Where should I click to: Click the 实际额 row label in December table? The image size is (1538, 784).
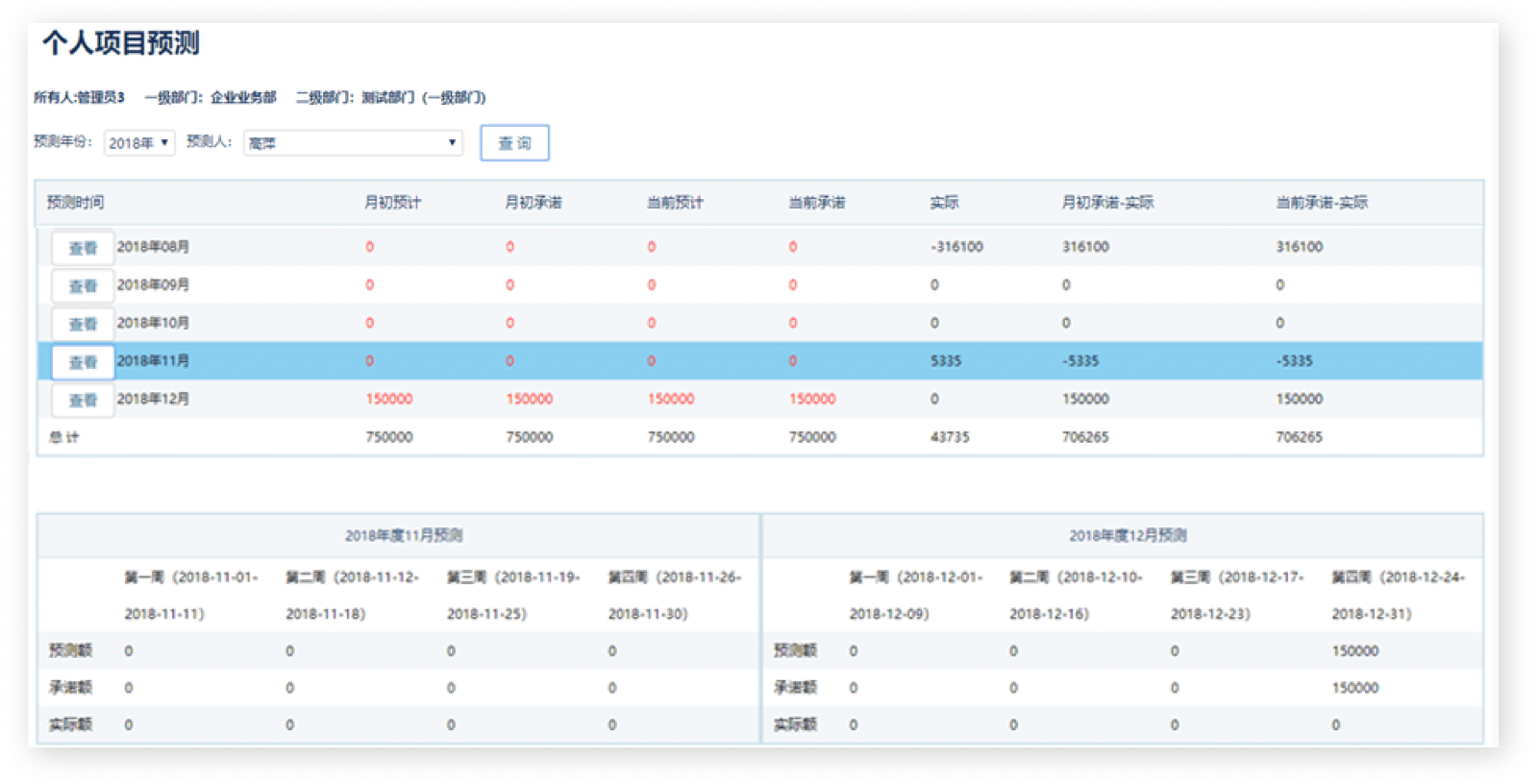(x=795, y=724)
